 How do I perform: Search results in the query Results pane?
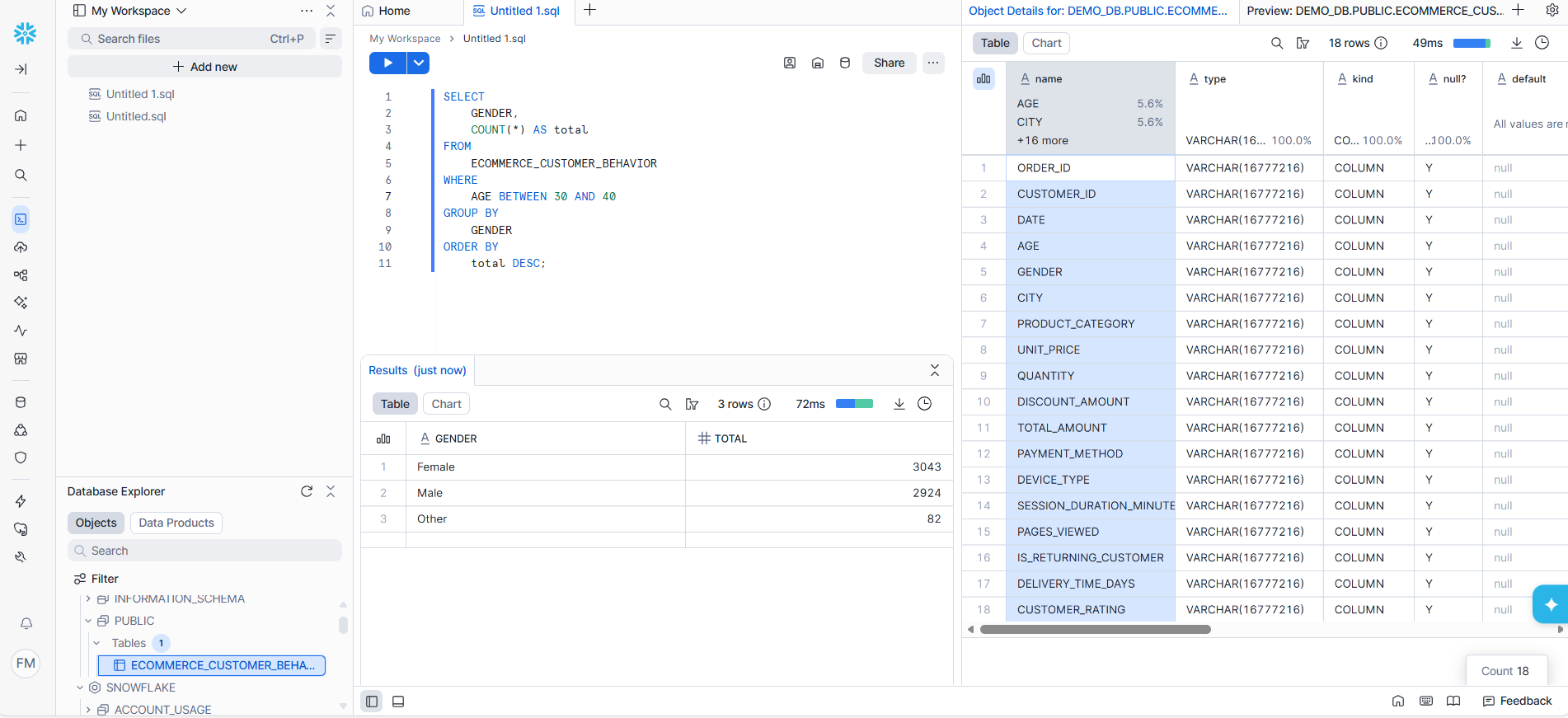pos(665,404)
